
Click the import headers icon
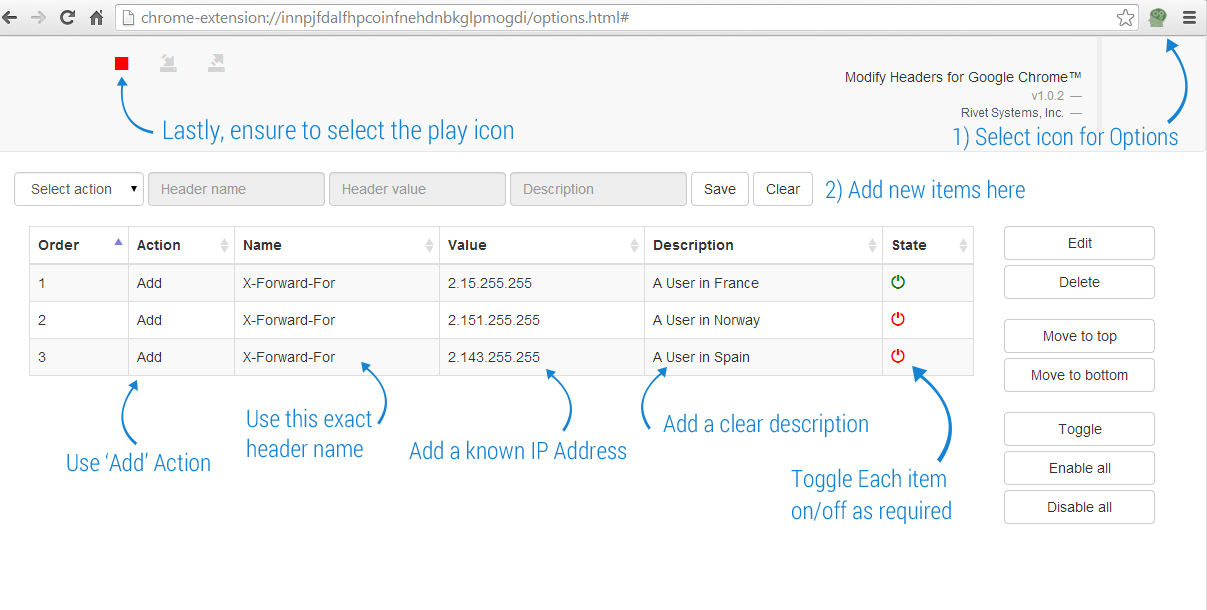coord(169,63)
